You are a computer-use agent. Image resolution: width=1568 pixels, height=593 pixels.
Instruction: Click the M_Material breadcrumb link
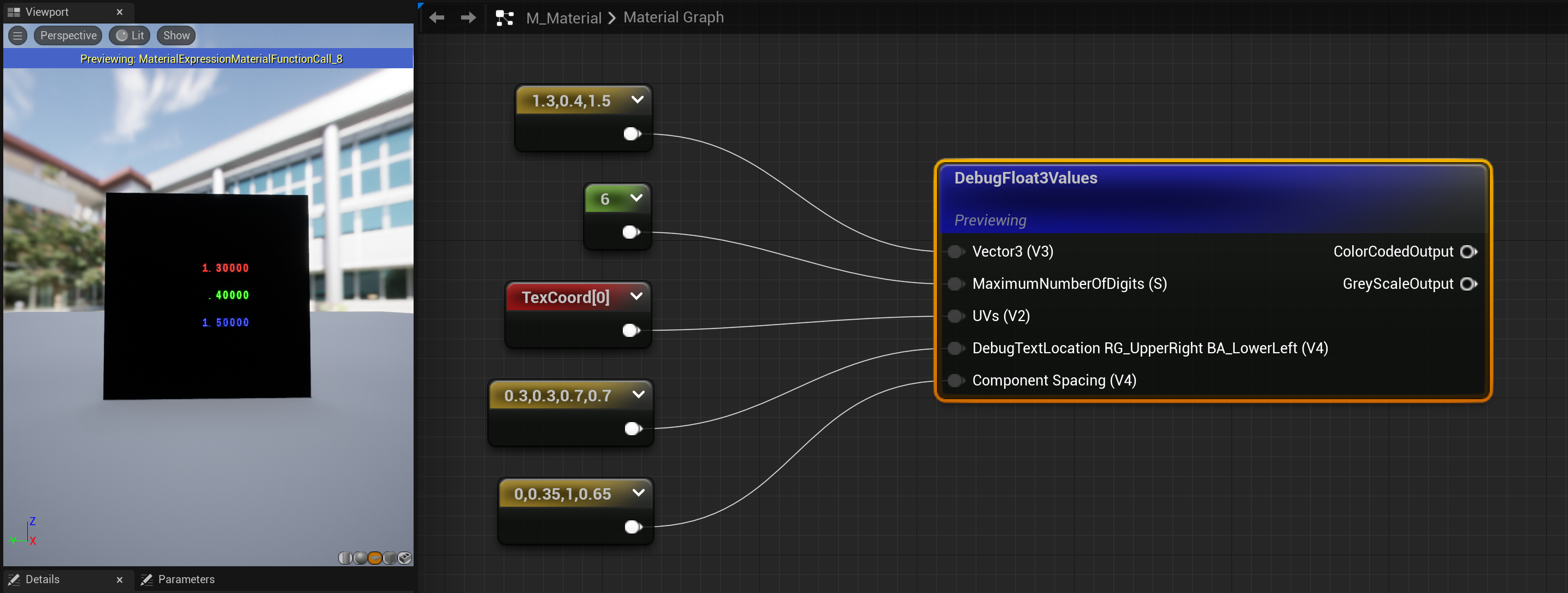563,17
